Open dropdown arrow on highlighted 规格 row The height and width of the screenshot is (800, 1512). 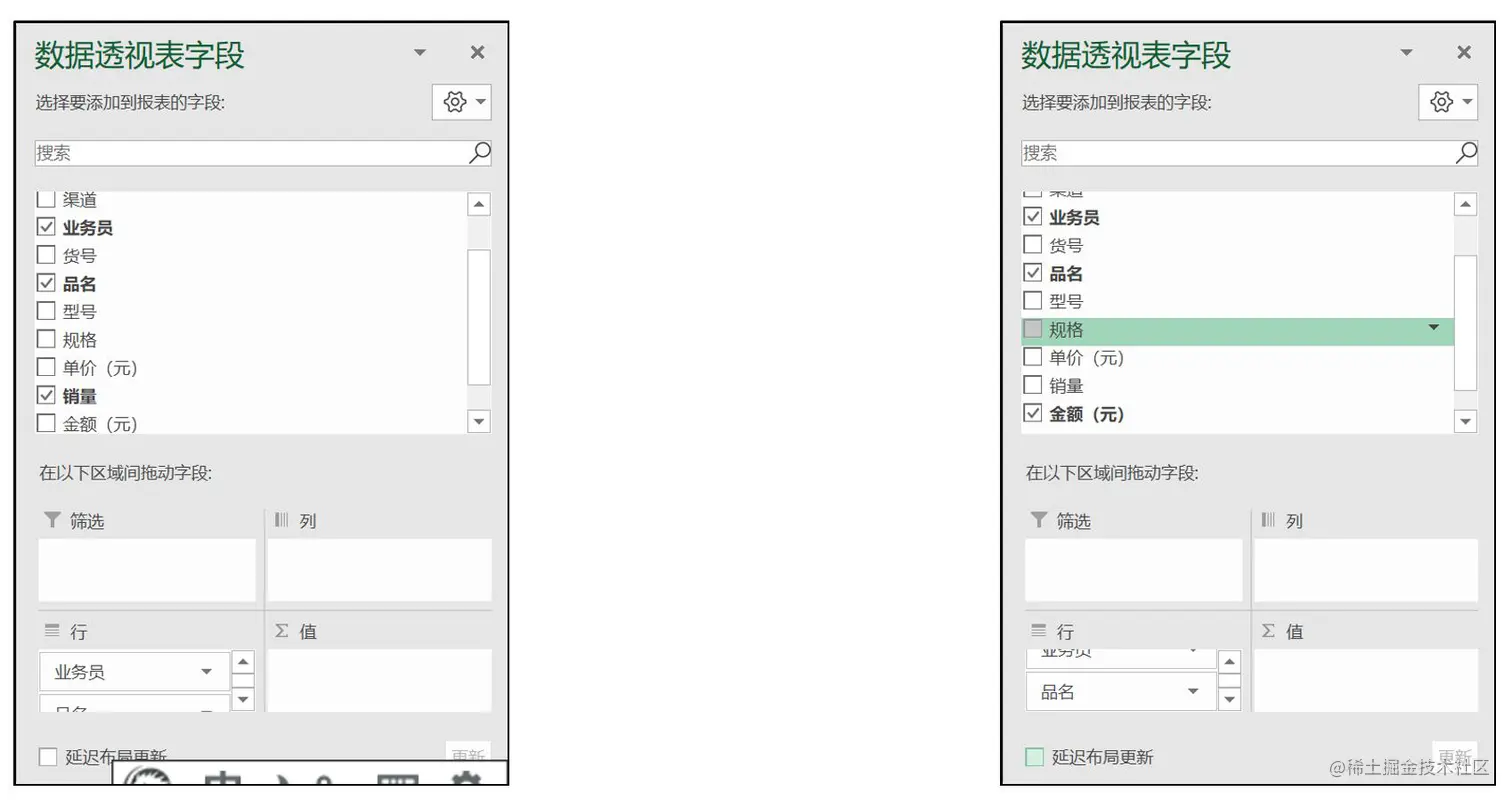[x=1434, y=328]
